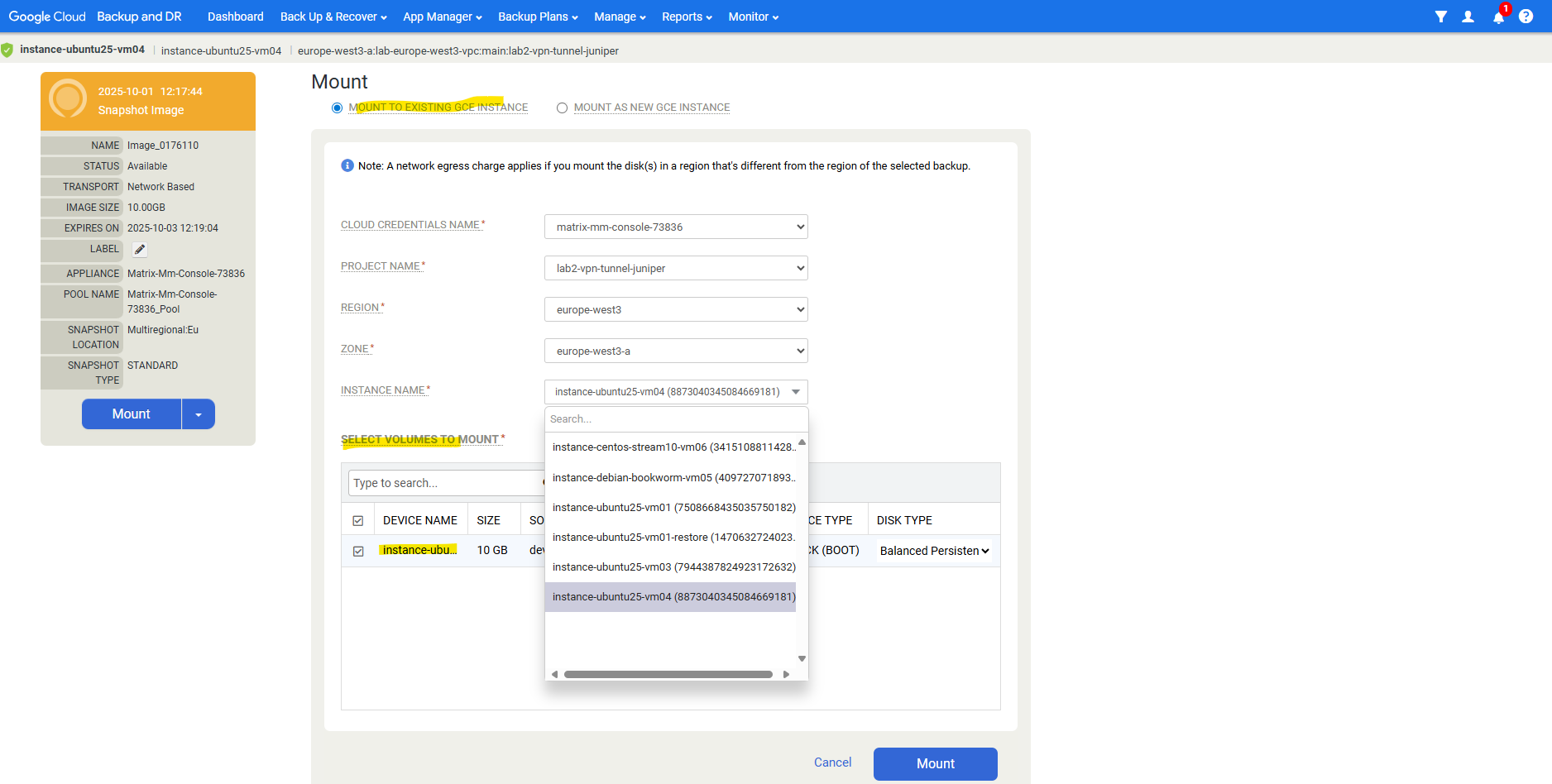Choose instance-ubuntu25-vm03 from the list
Viewport: 1552px width, 784px height.
pos(673,567)
